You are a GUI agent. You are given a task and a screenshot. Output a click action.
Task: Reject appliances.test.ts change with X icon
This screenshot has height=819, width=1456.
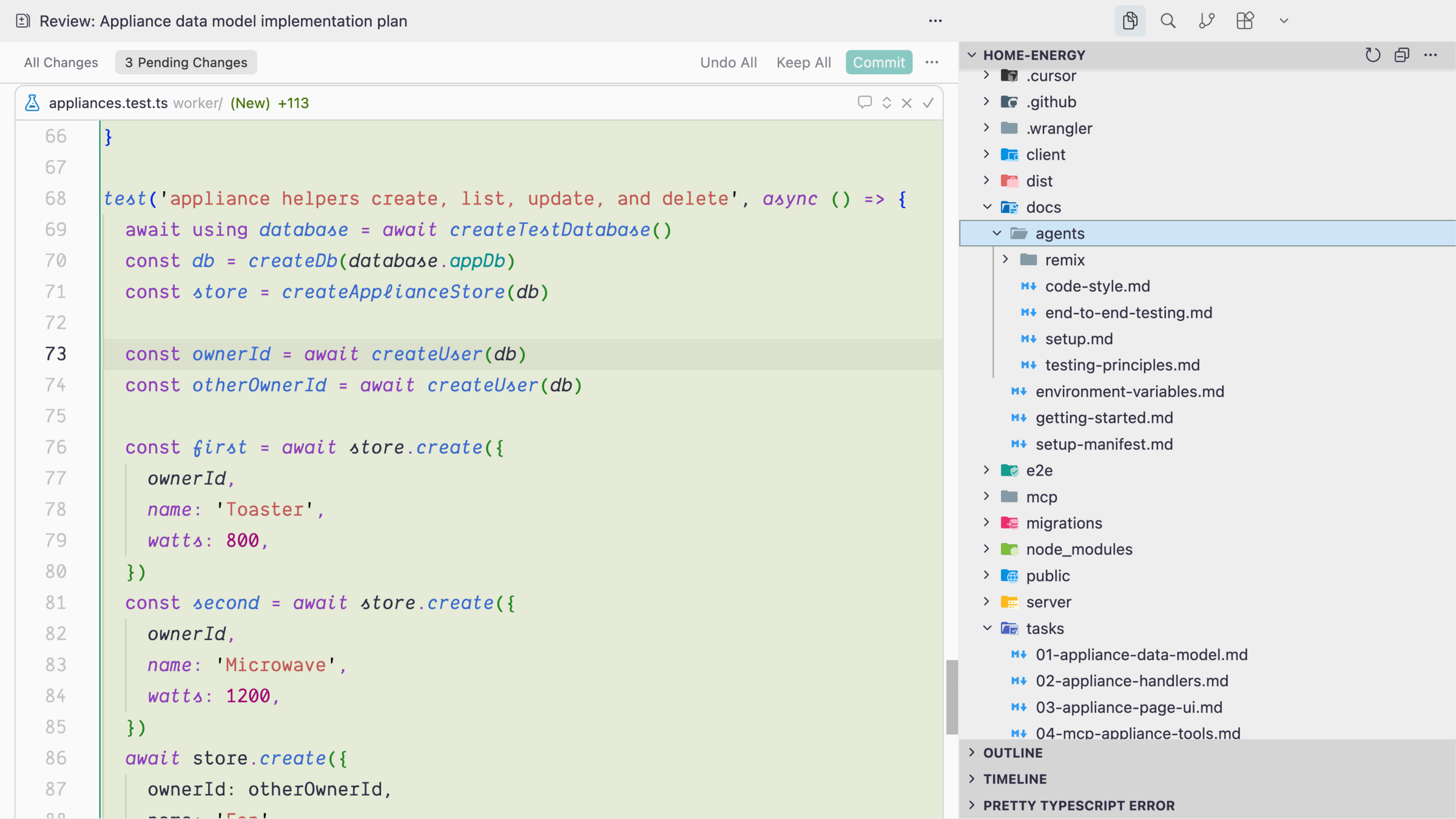(906, 103)
